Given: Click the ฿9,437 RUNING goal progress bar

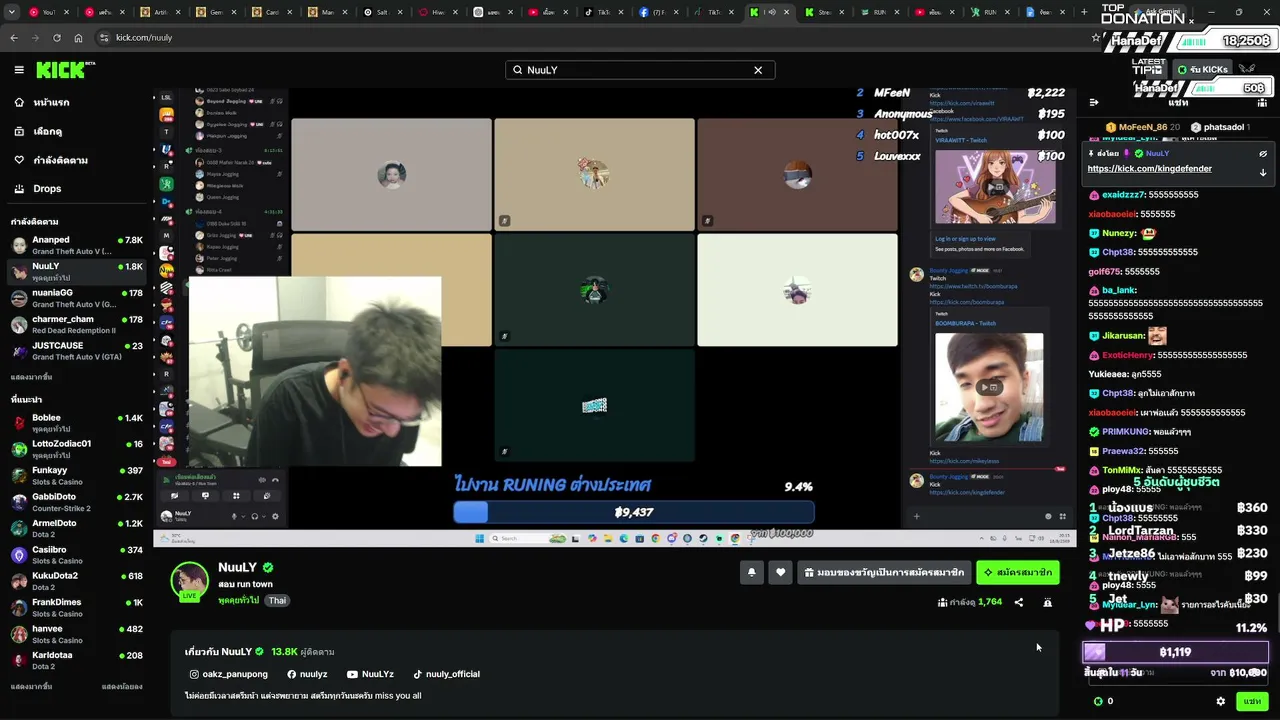Looking at the screenshot, I should click(x=634, y=512).
